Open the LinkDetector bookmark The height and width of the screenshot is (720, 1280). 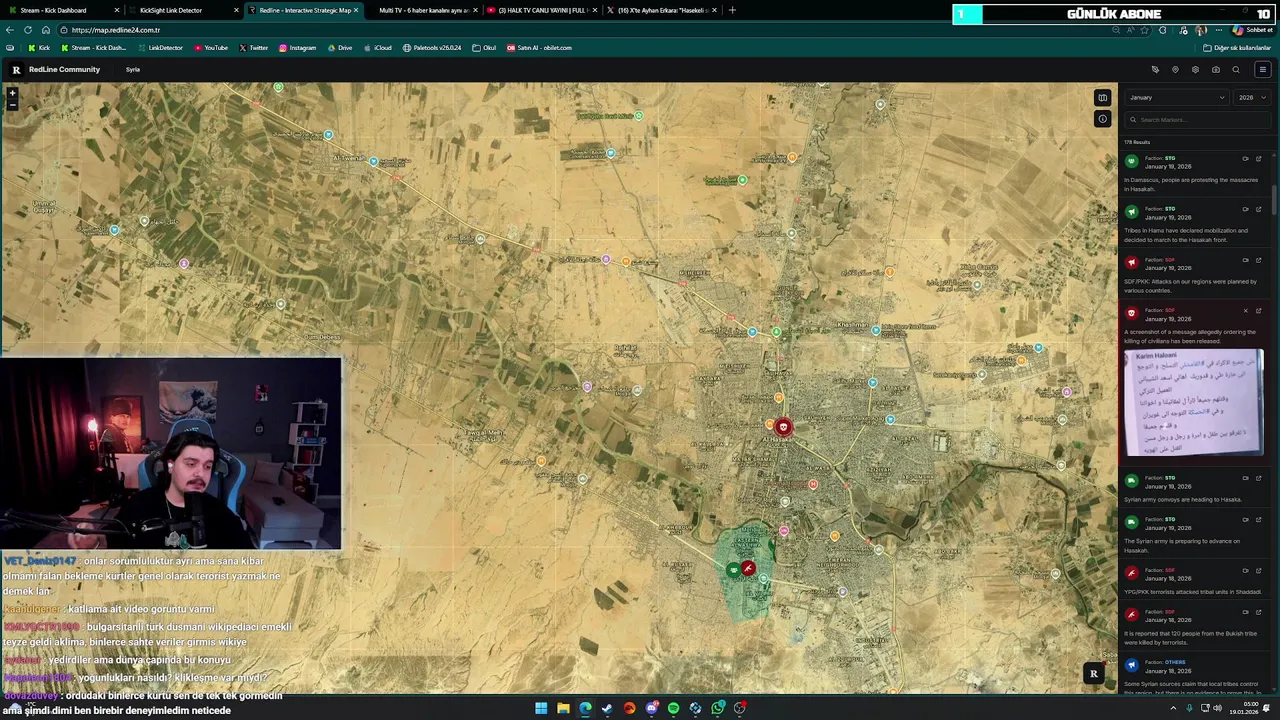(159, 48)
